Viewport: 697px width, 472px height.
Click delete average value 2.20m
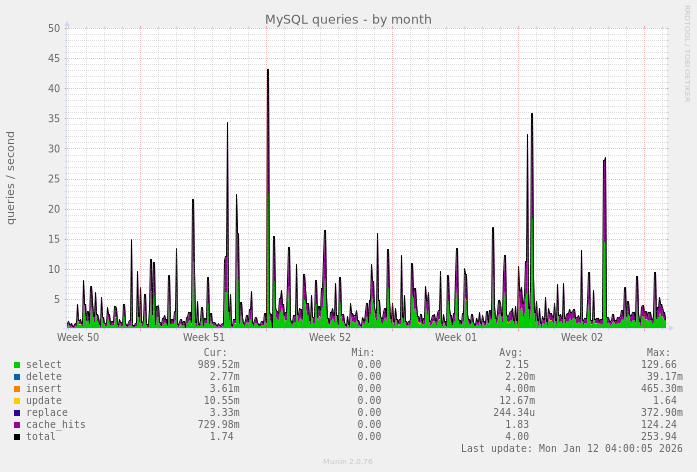click(520, 376)
